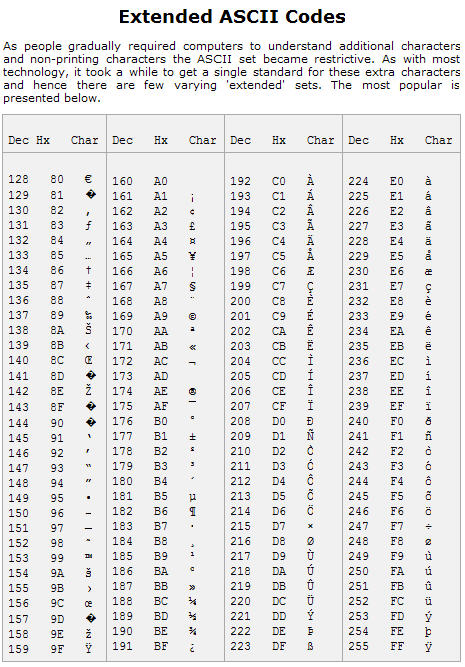Select the section sign in row 167
The width and height of the screenshot is (465, 667).
192,287
